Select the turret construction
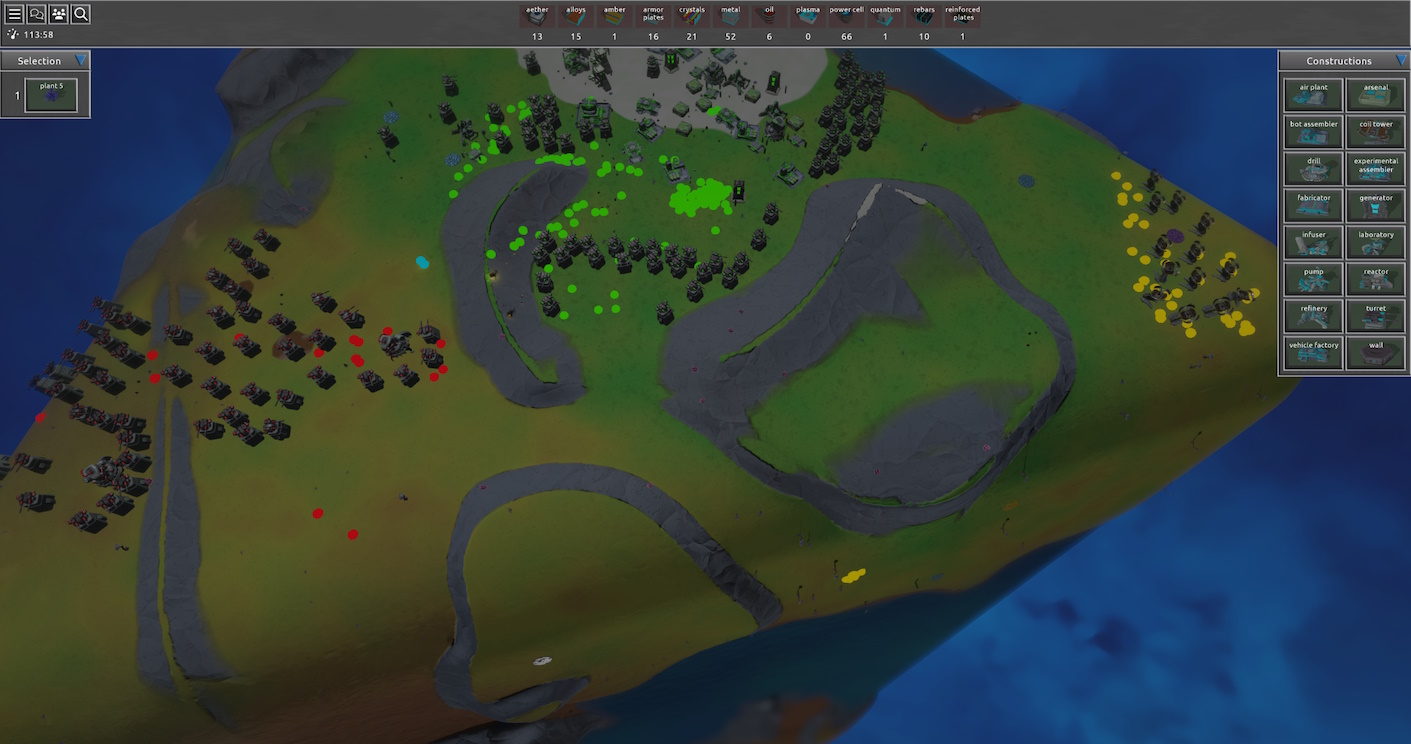This screenshot has width=1411, height=744. click(x=1376, y=316)
